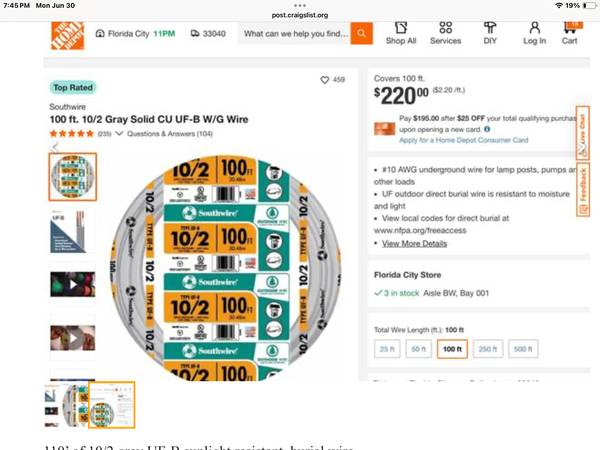The image size is (600, 450).
Task: Click the Florida City store selector
Action: point(135,34)
